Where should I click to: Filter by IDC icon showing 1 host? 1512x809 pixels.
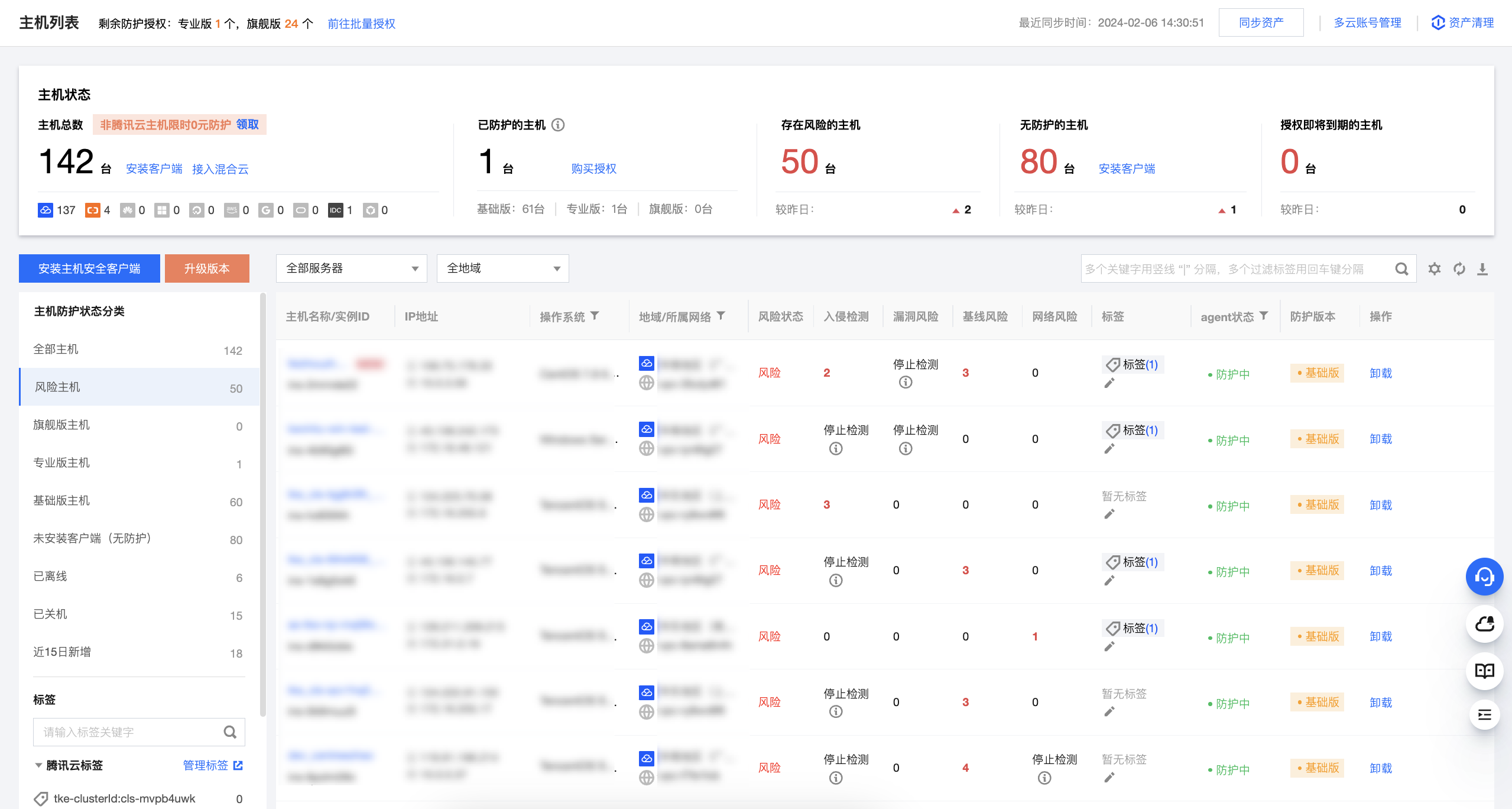pos(335,210)
